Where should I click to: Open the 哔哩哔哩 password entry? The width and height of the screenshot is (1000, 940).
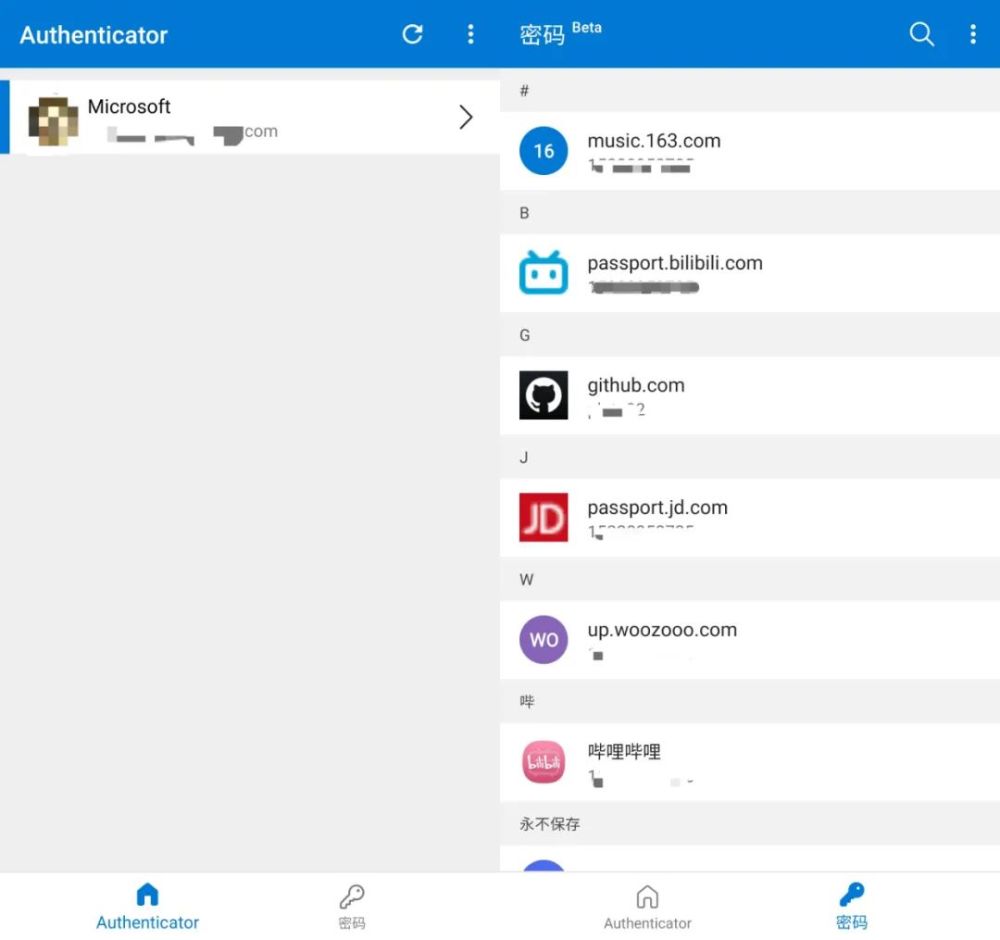tap(750, 762)
